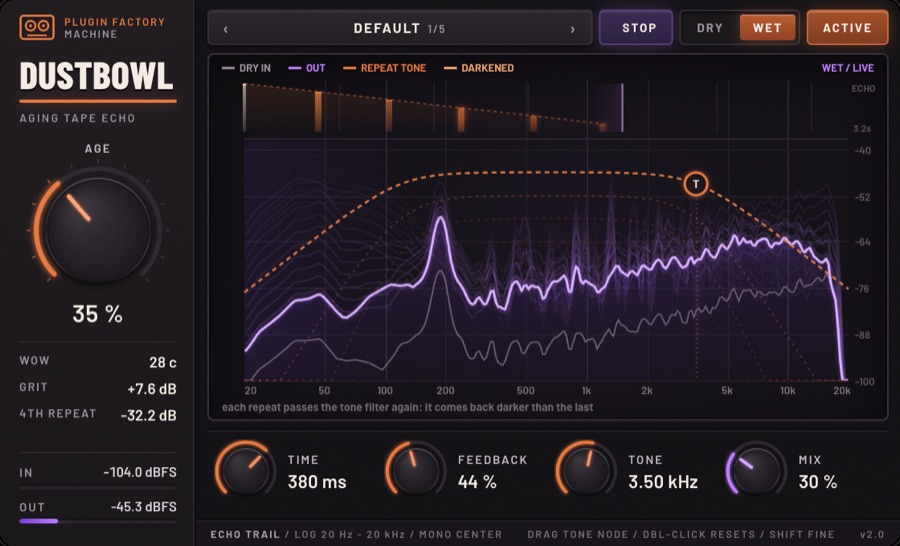This screenshot has width=900, height=546.
Task: Click the -100 dB scale label
Action: tap(864, 382)
